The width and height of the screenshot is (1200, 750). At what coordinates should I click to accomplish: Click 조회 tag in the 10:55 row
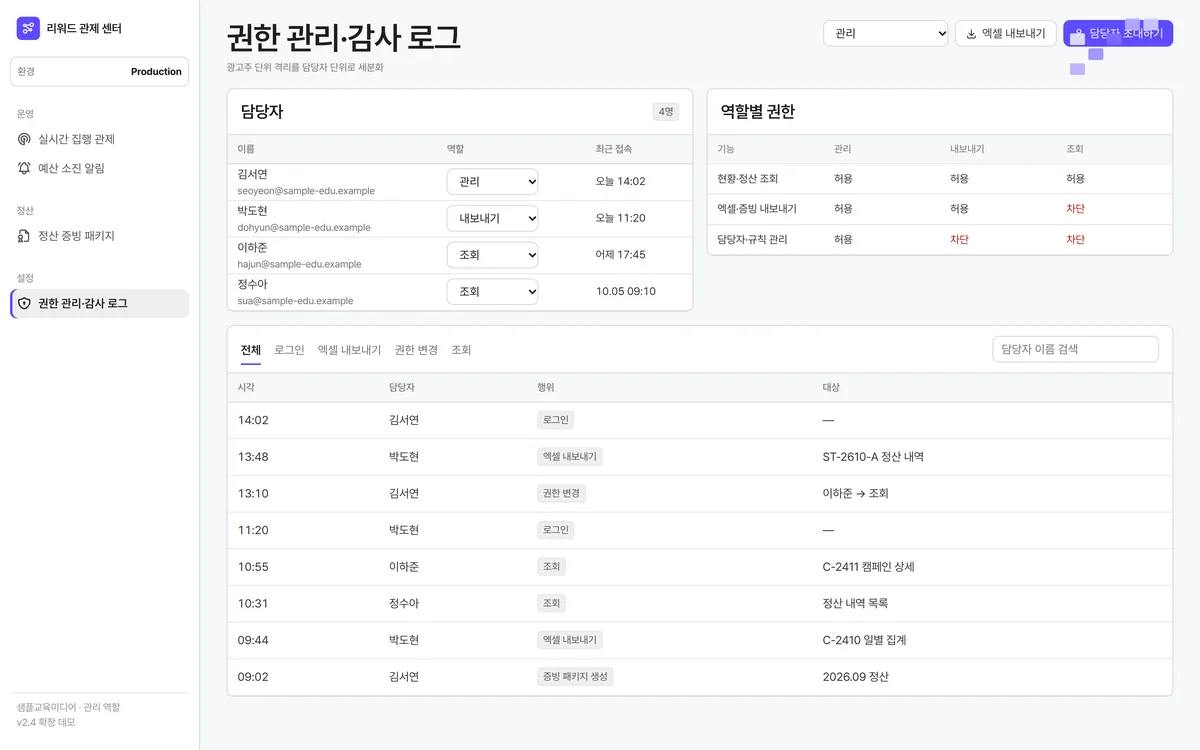click(551, 566)
